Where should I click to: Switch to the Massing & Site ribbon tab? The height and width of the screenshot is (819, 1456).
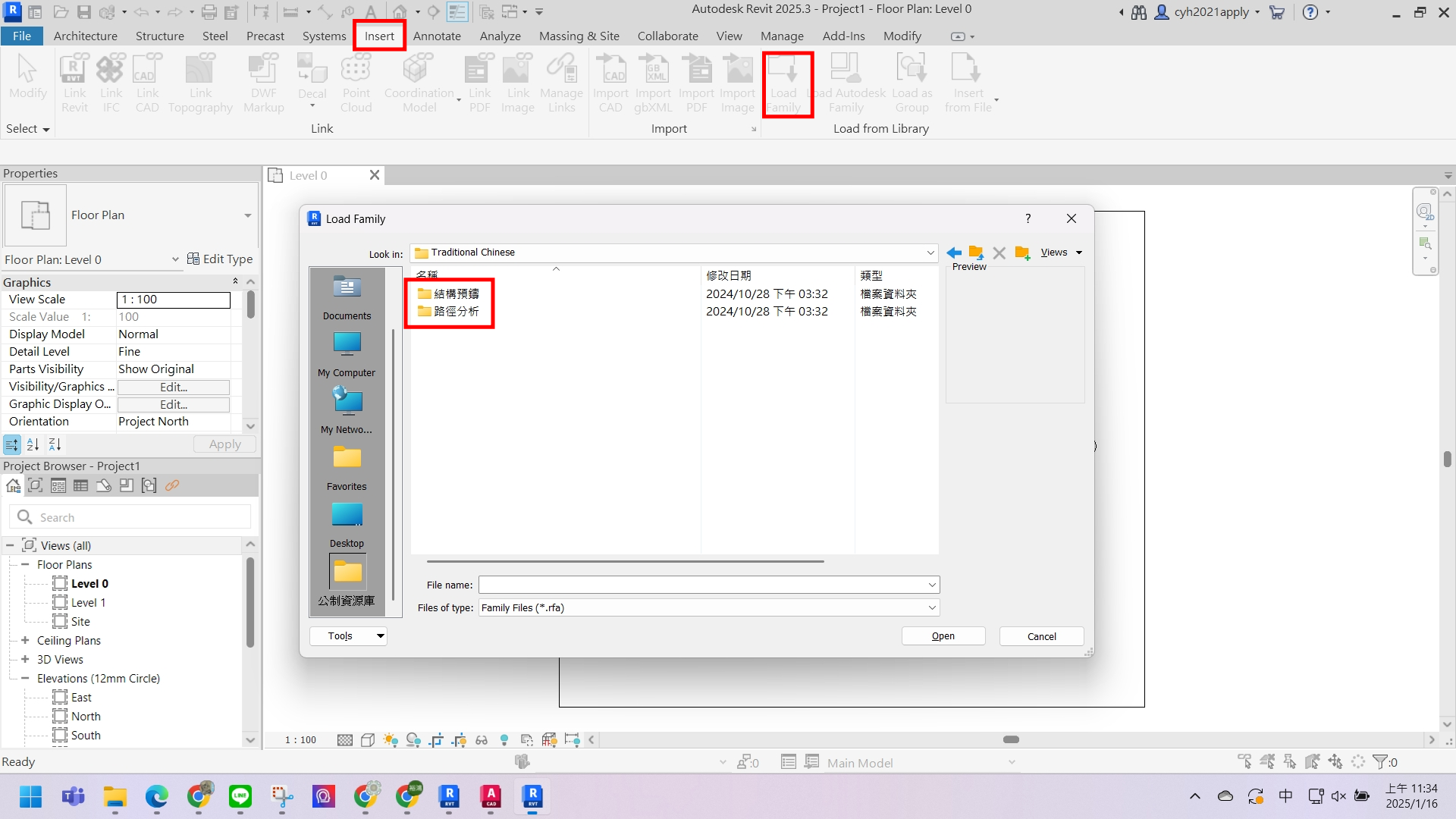579,36
